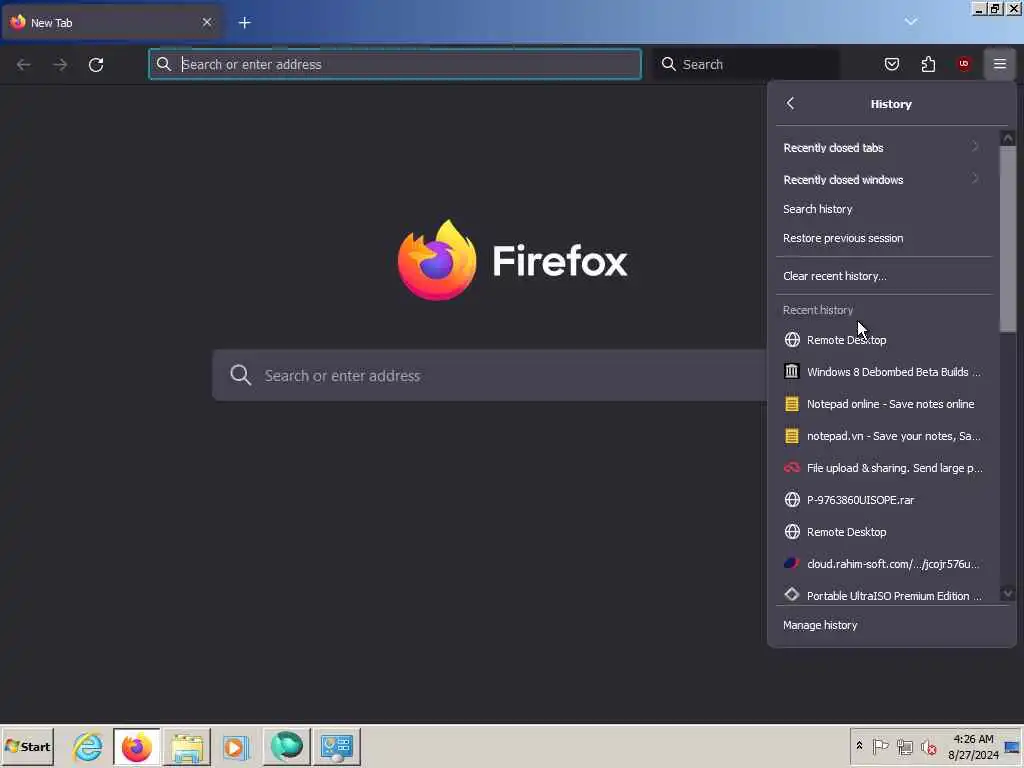1024x768 pixels.
Task: Focus the toolbar Search box
Action: (x=745, y=64)
